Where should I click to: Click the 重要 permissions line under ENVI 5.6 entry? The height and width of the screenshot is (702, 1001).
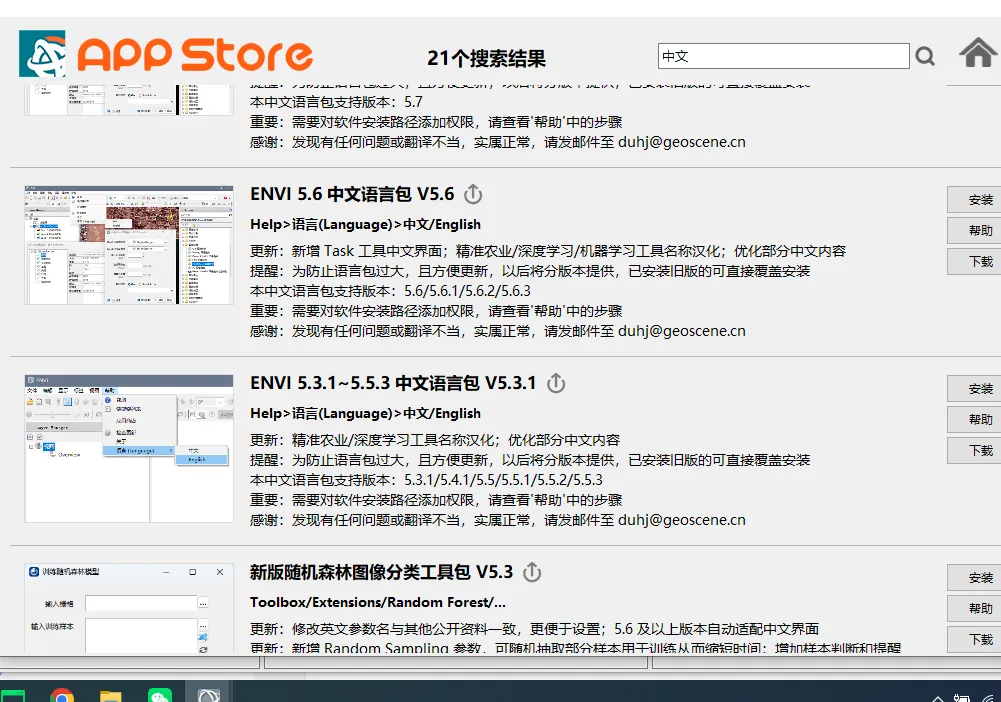coord(436,311)
